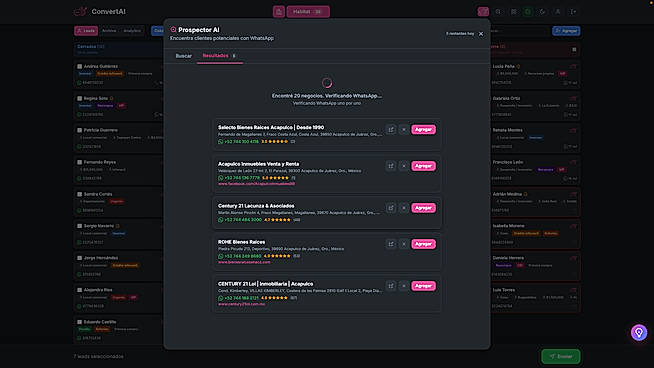
Task: Toggle the dark mode moon icon
Action: [543, 12]
